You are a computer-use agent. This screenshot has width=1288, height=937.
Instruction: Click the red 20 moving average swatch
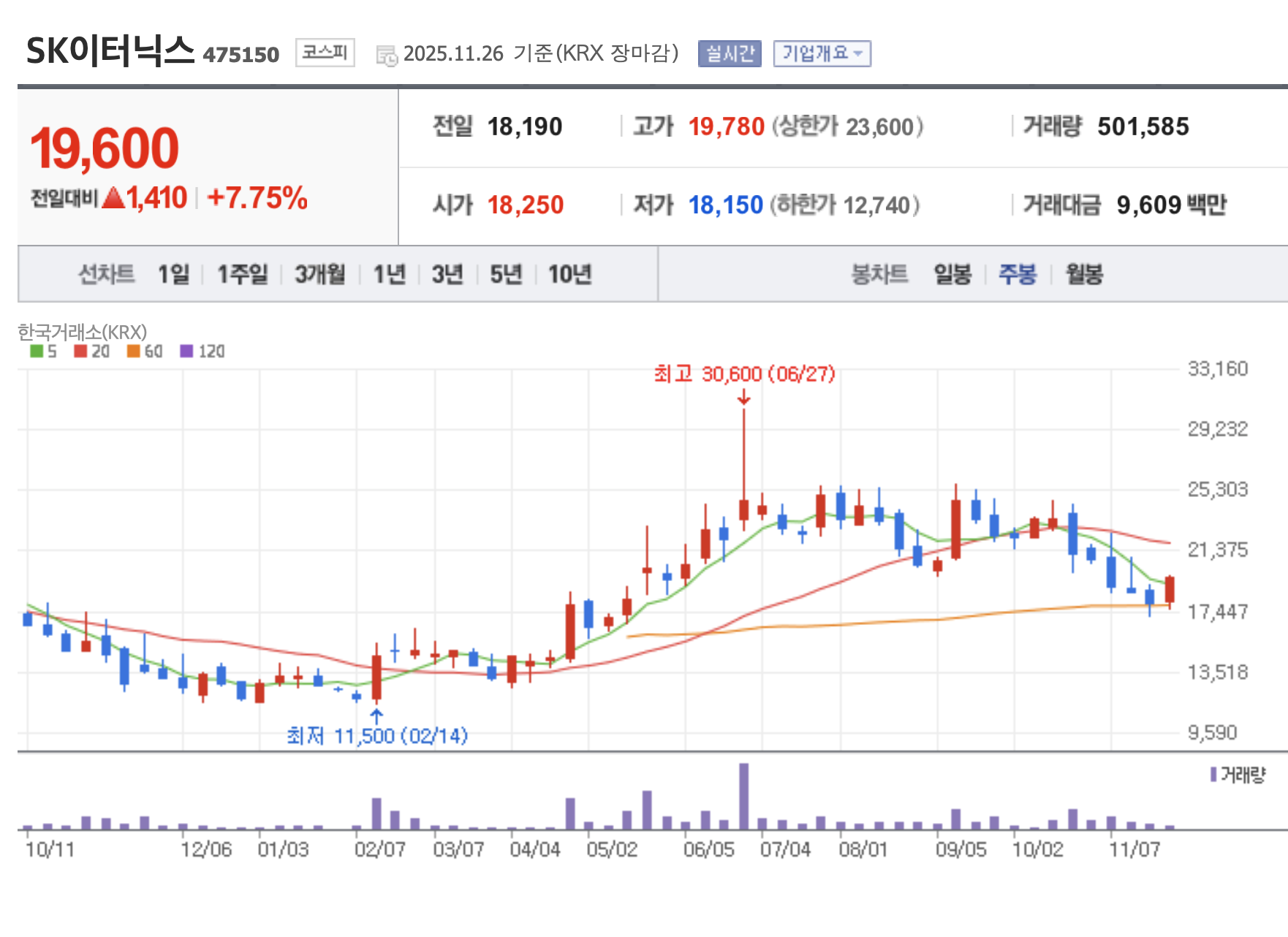(x=80, y=351)
